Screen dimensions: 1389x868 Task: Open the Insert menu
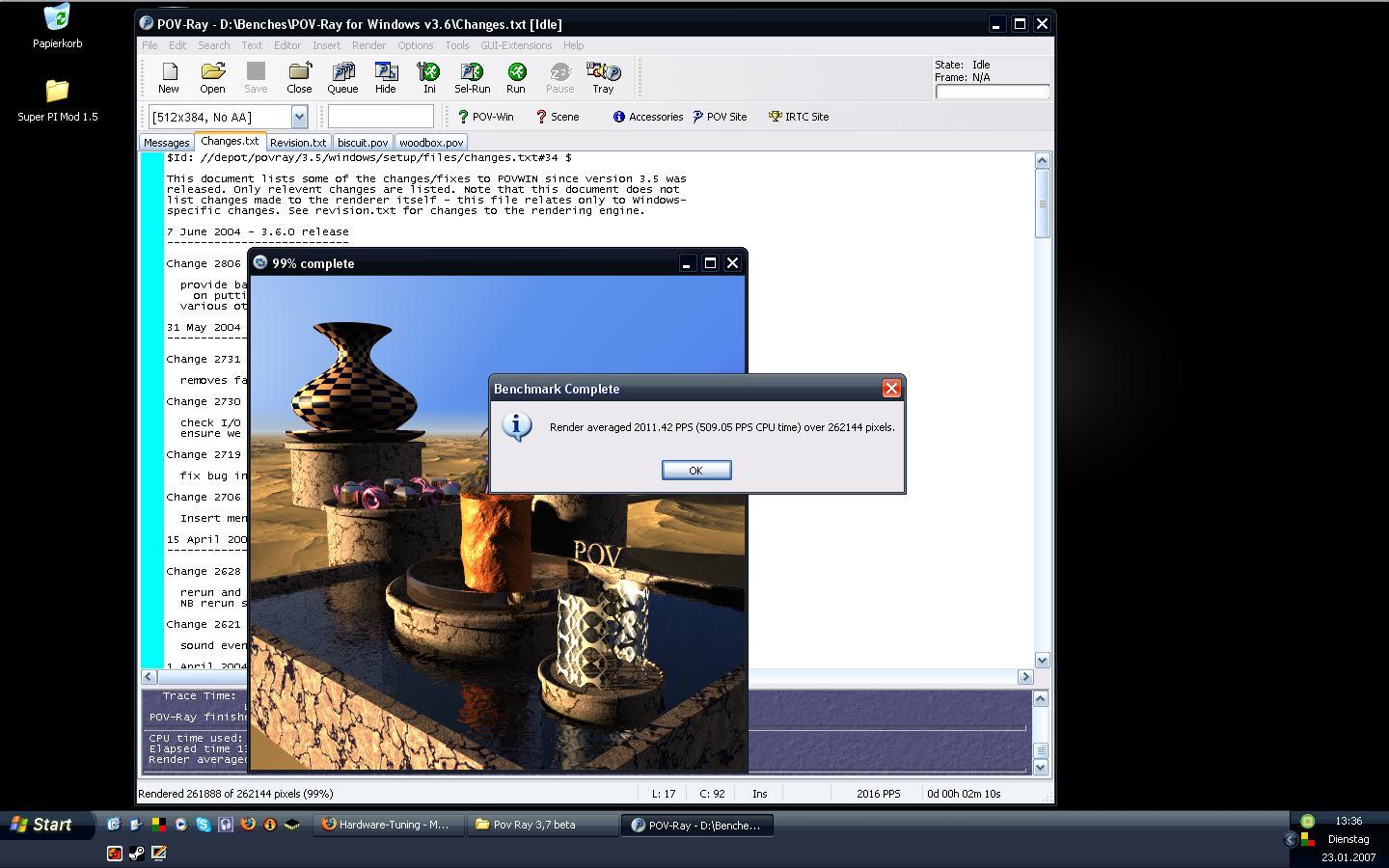326,45
